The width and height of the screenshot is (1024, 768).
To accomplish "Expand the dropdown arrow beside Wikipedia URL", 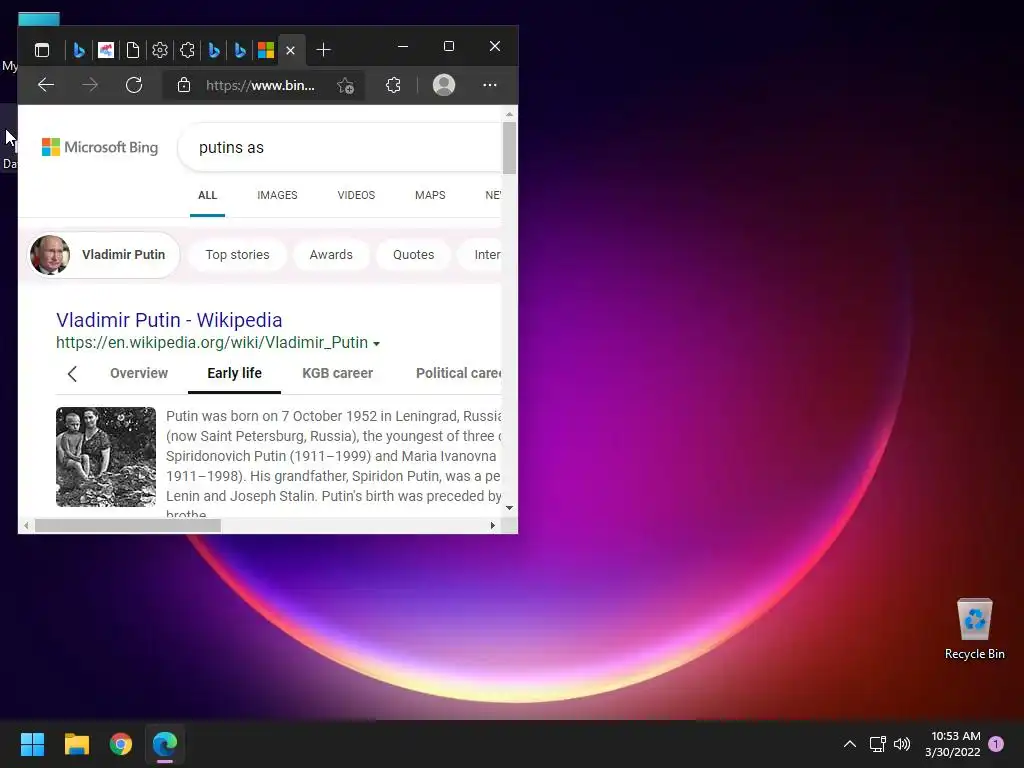I will pos(376,344).
